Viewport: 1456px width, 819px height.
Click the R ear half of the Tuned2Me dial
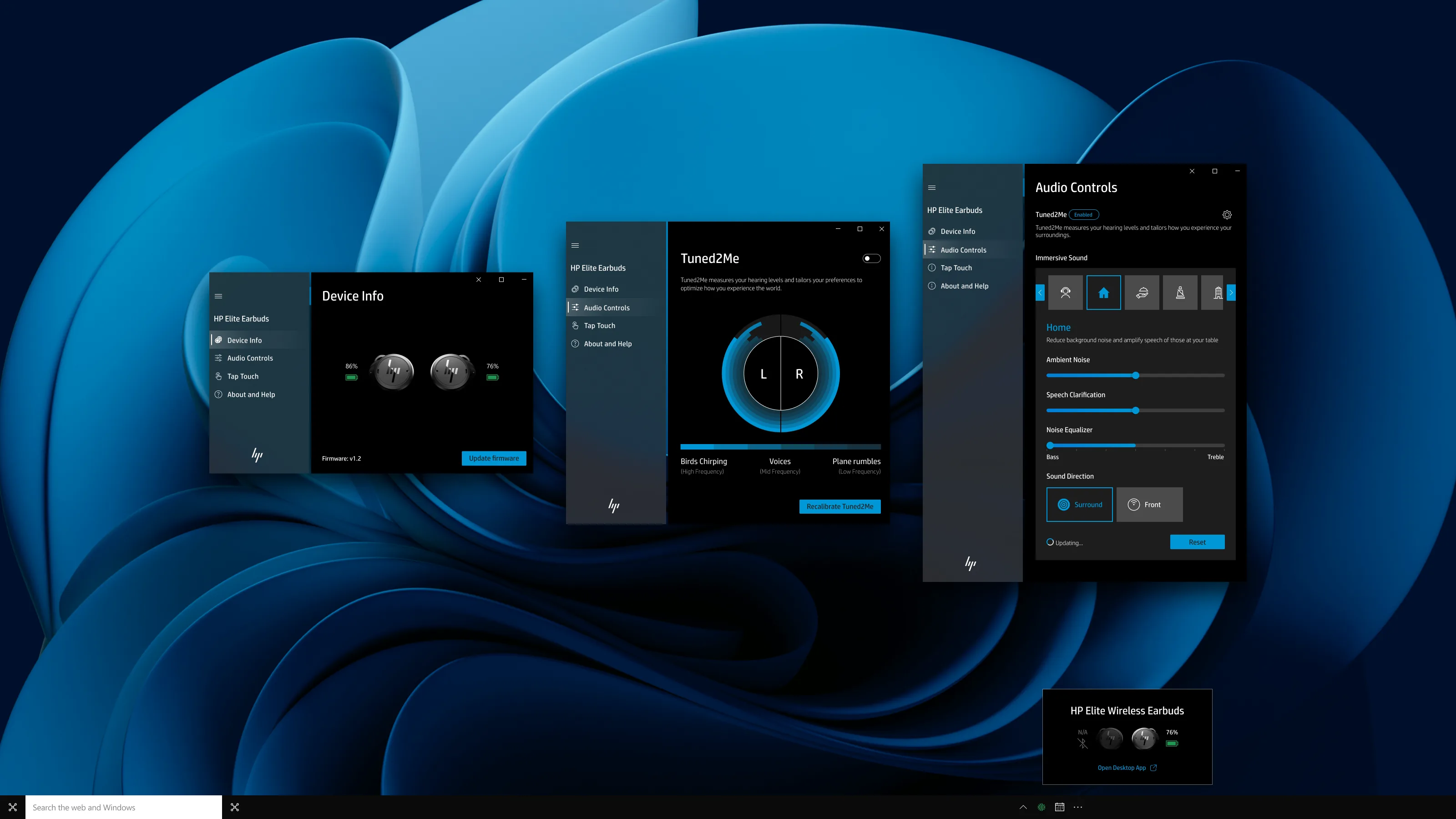pos(799,374)
